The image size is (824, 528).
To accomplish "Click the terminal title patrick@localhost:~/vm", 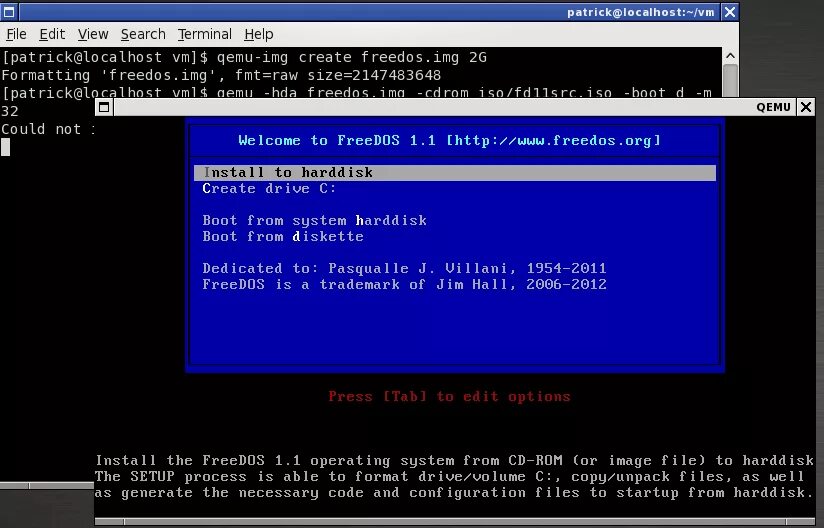I will pyautogui.click(x=641, y=12).
